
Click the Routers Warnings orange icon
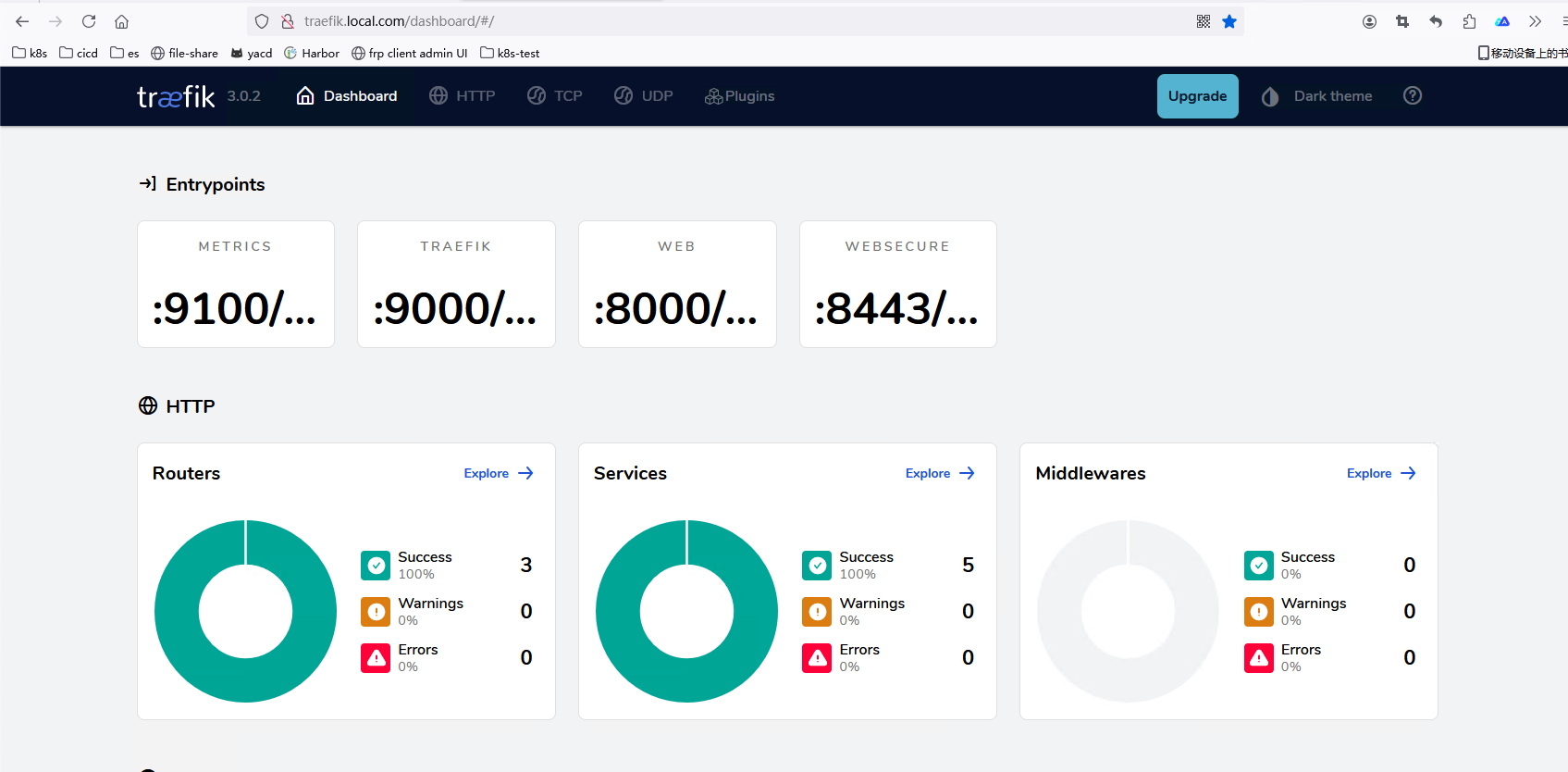tap(377, 612)
